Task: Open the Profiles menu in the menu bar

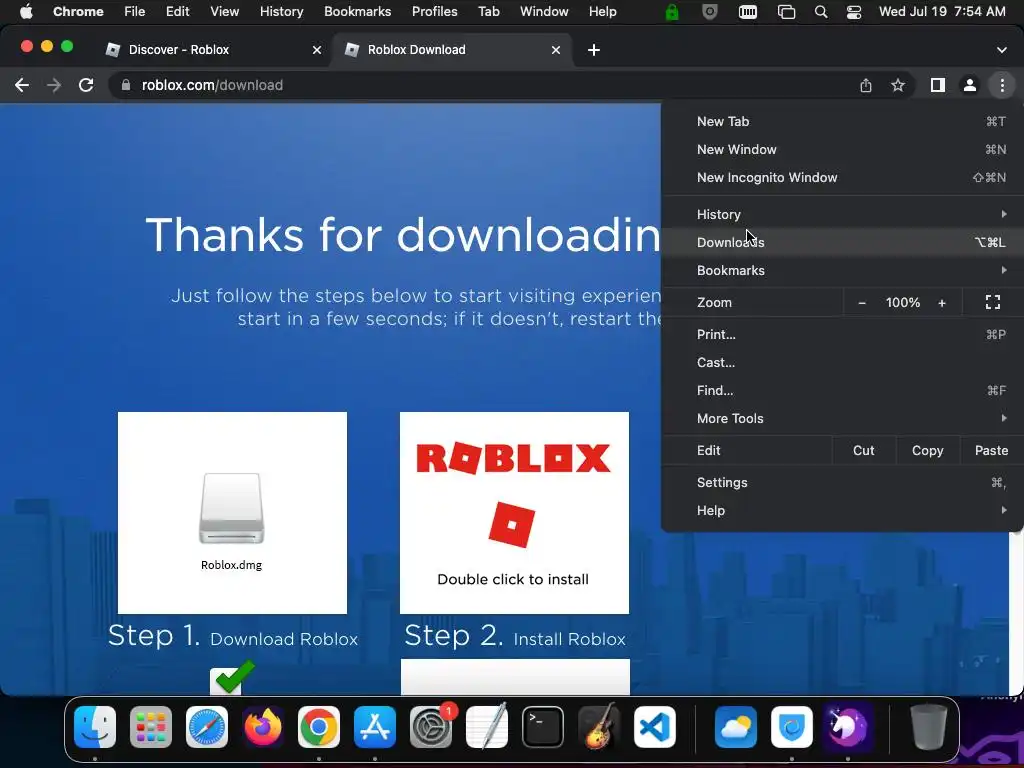Action: coord(434,12)
